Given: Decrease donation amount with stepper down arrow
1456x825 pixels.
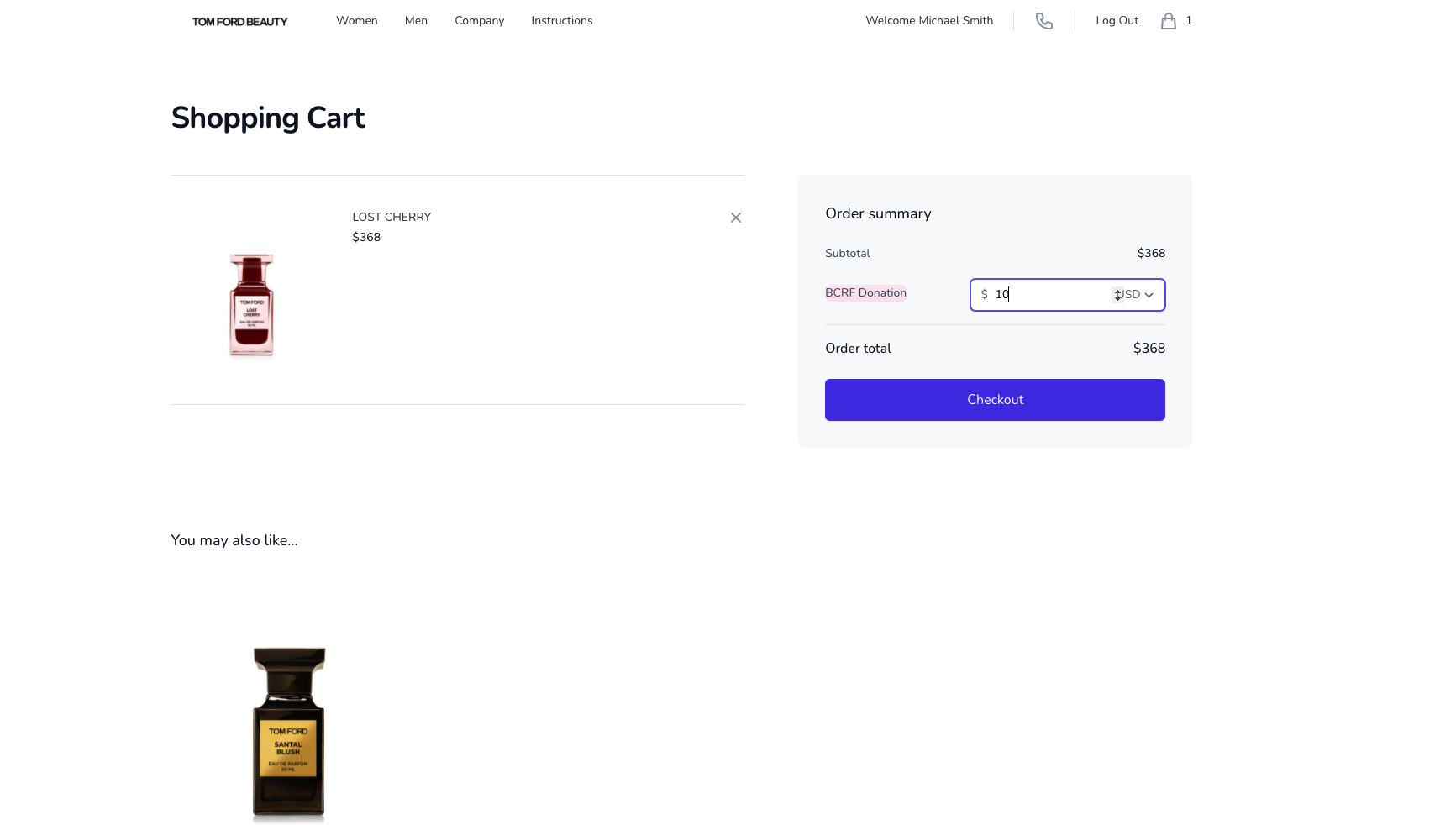Looking at the screenshot, I should [1117, 298].
